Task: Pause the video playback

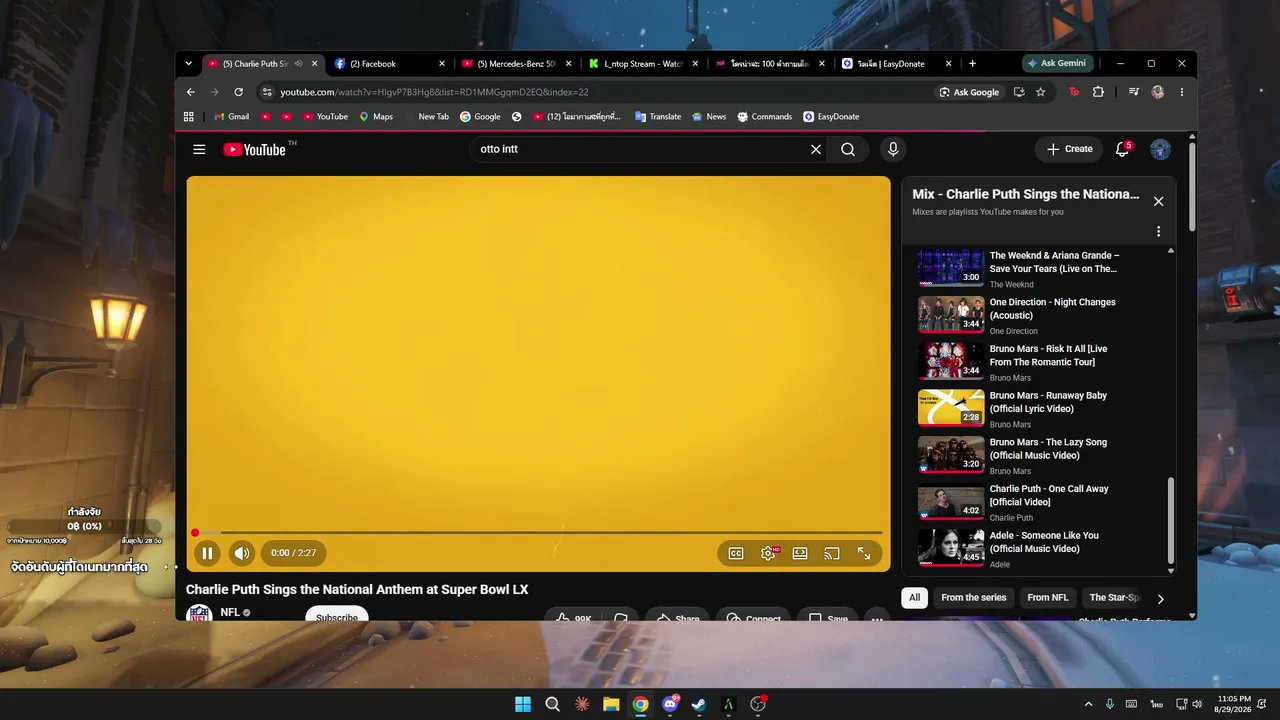Action: click(207, 553)
